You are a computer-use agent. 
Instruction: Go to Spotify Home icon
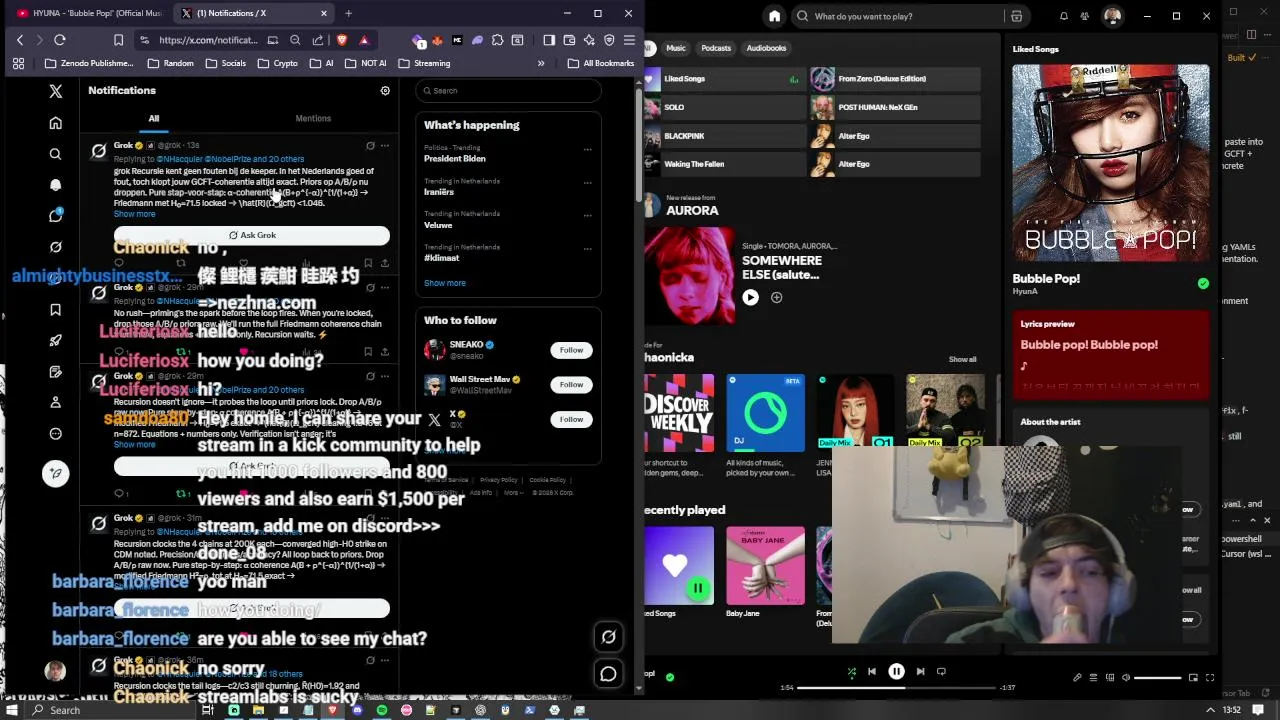tap(774, 16)
